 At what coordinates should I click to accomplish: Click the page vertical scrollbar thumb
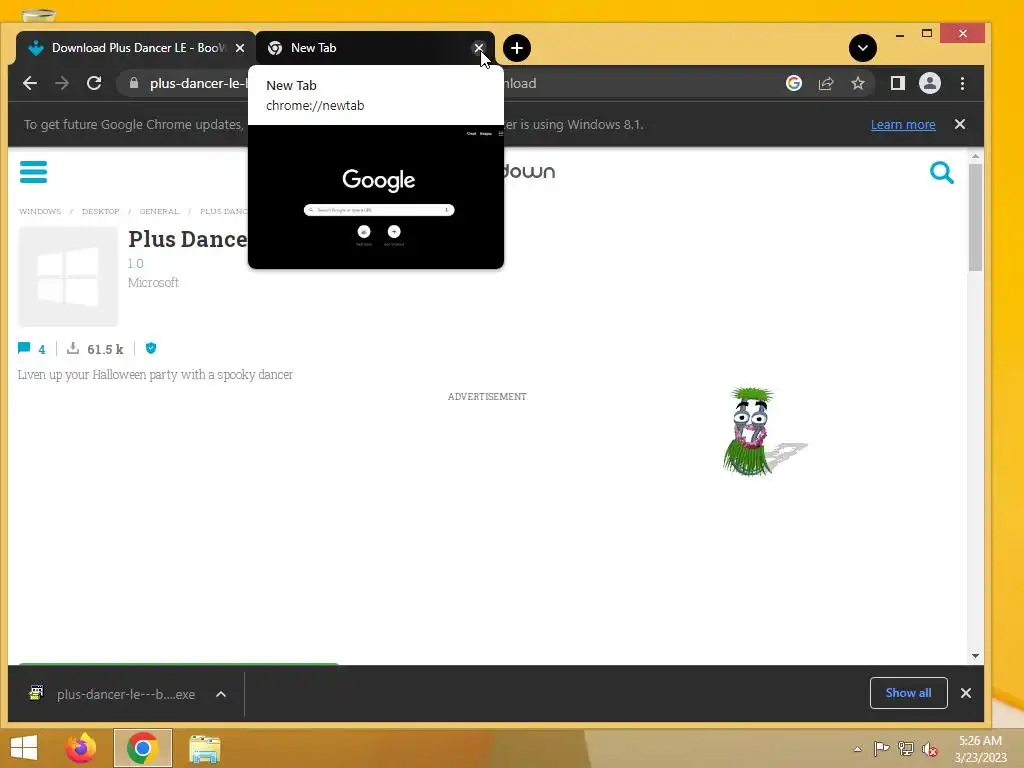975,217
